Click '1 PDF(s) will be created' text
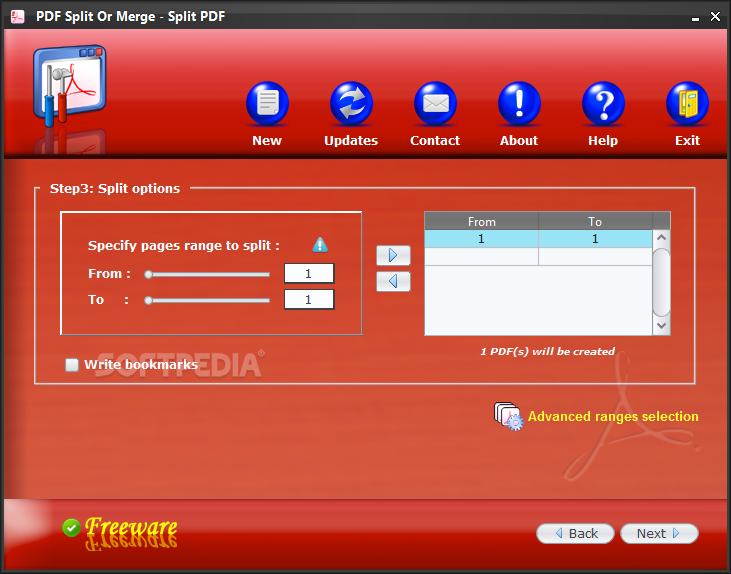The image size is (731, 574). point(548,352)
